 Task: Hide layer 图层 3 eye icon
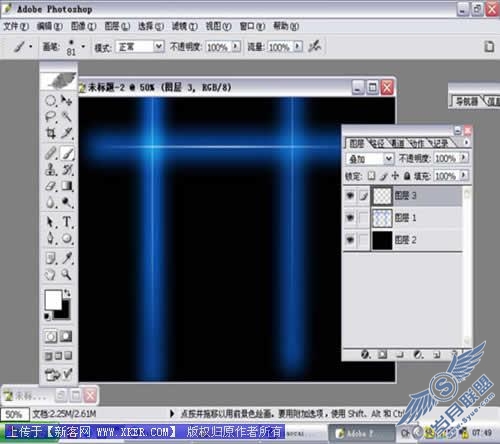350,196
